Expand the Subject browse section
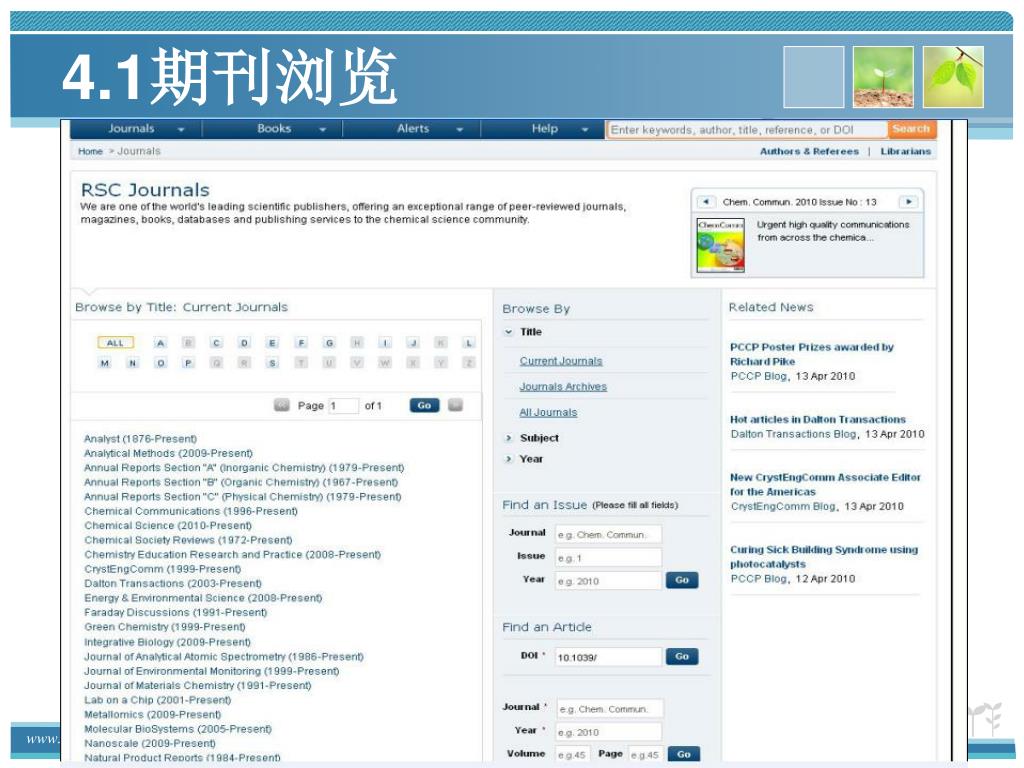 click(x=509, y=438)
